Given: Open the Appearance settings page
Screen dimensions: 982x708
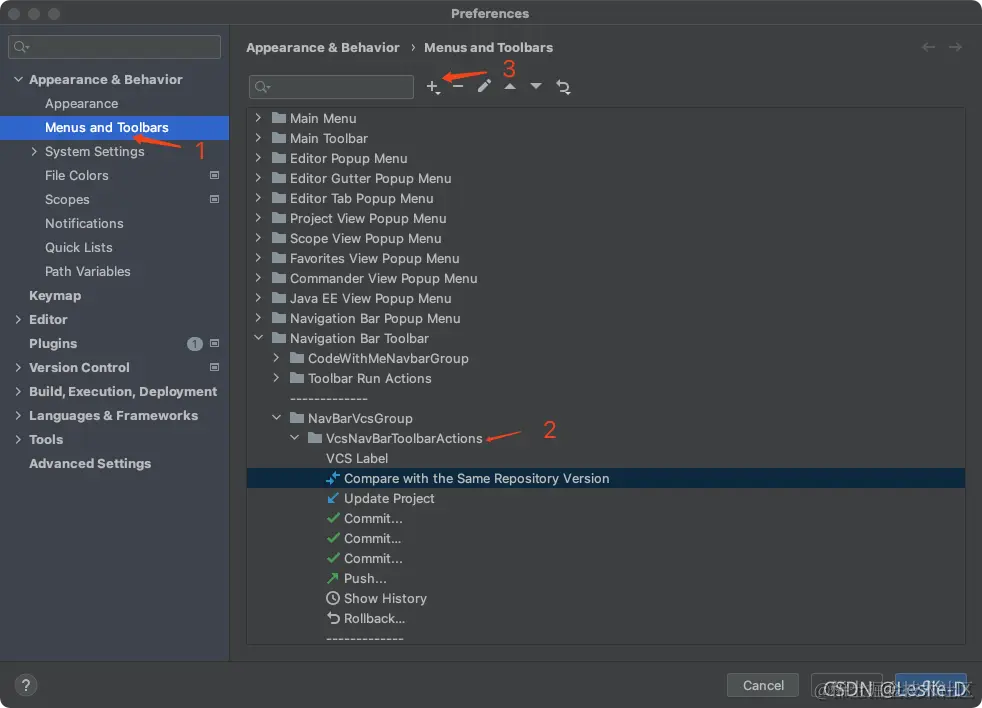Looking at the screenshot, I should pos(81,103).
